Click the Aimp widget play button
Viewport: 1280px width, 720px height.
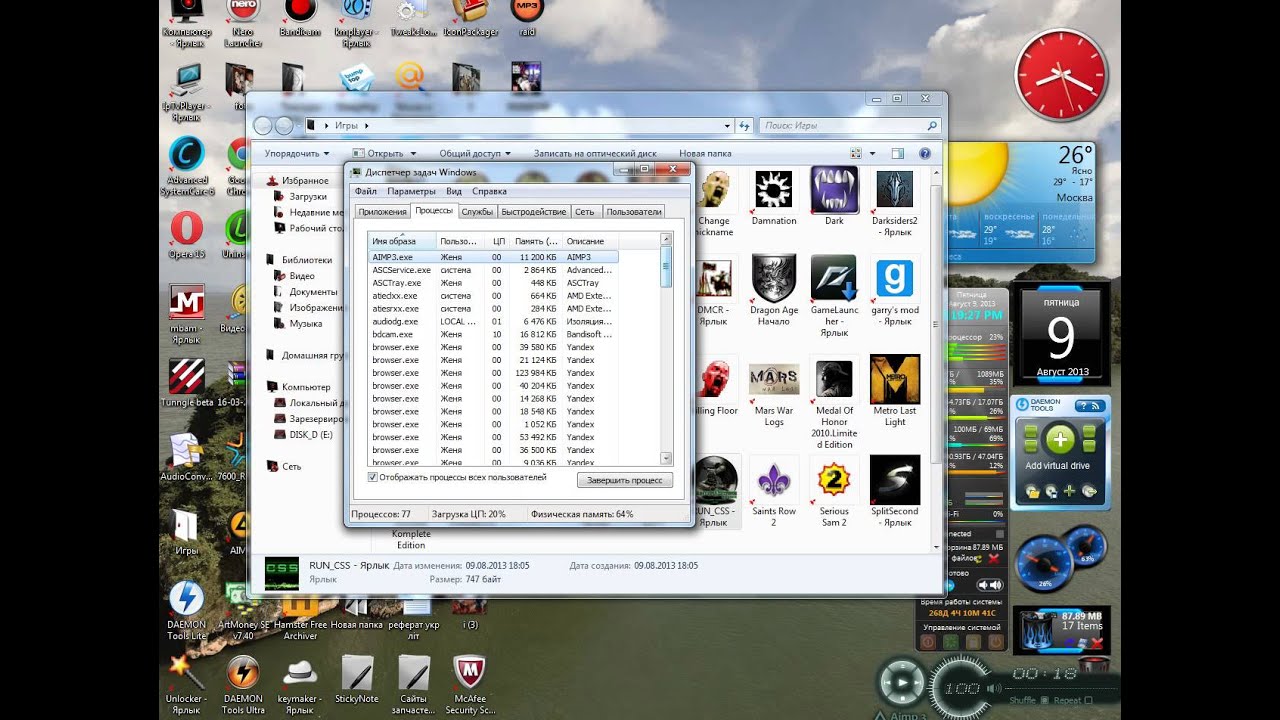point(903,683)
